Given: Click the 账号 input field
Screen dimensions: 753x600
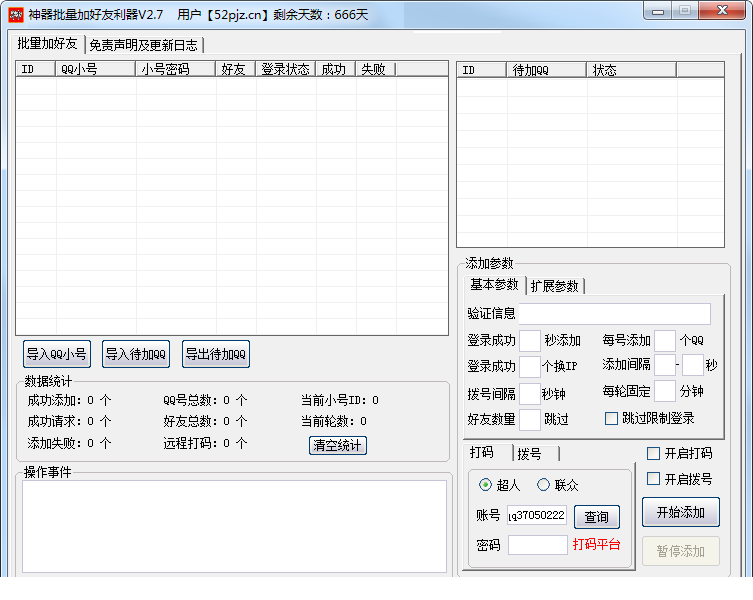Looking at the screenshot, I should point(537,515).
